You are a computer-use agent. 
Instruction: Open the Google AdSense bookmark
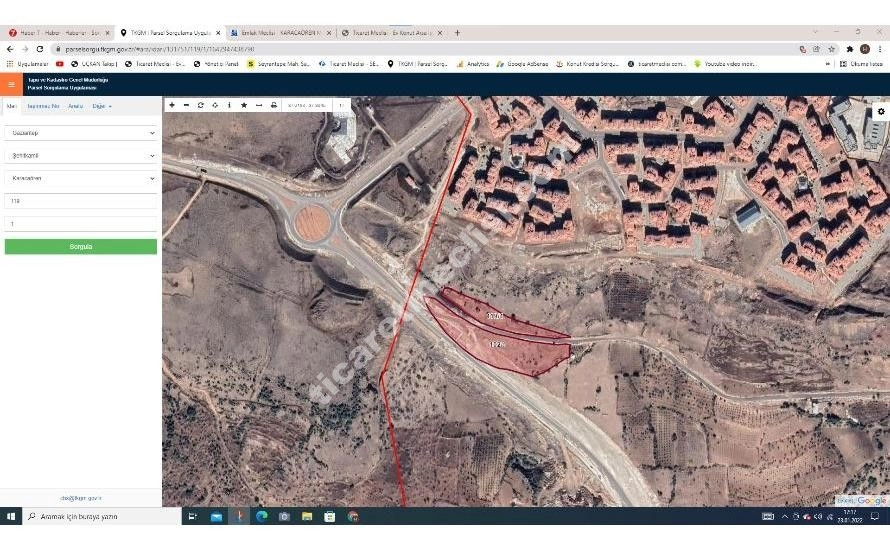point(522,64)
